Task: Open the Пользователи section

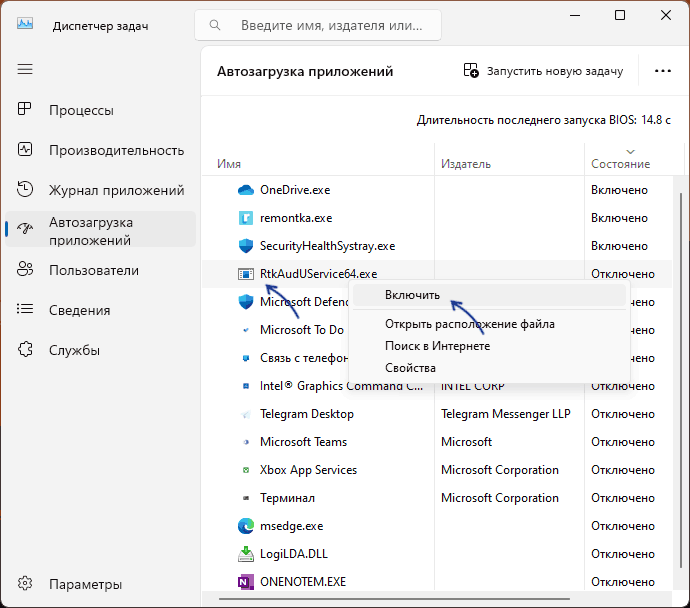Action: coord(100,270)
